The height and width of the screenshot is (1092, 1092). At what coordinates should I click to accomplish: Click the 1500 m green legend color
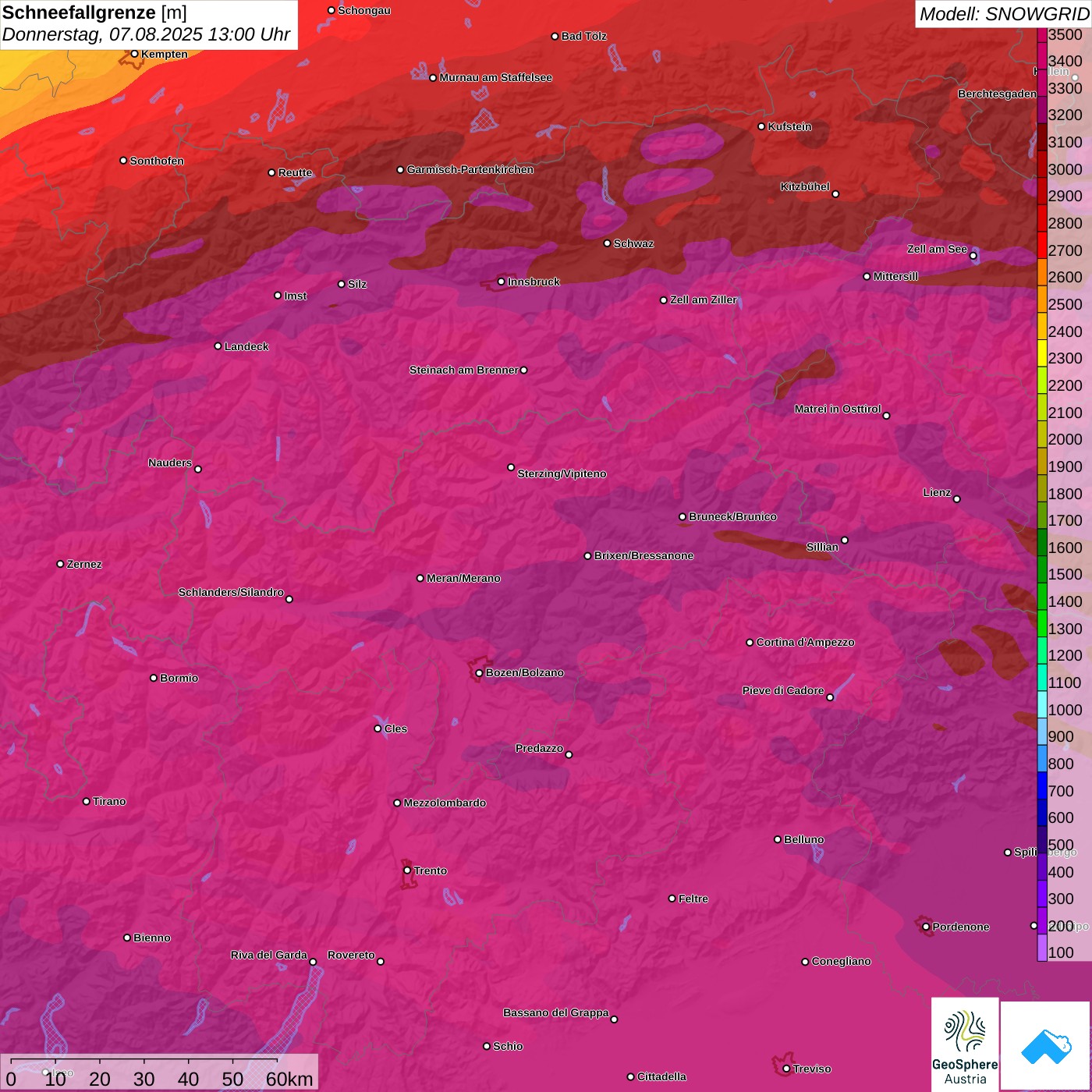coord(1042,569)
